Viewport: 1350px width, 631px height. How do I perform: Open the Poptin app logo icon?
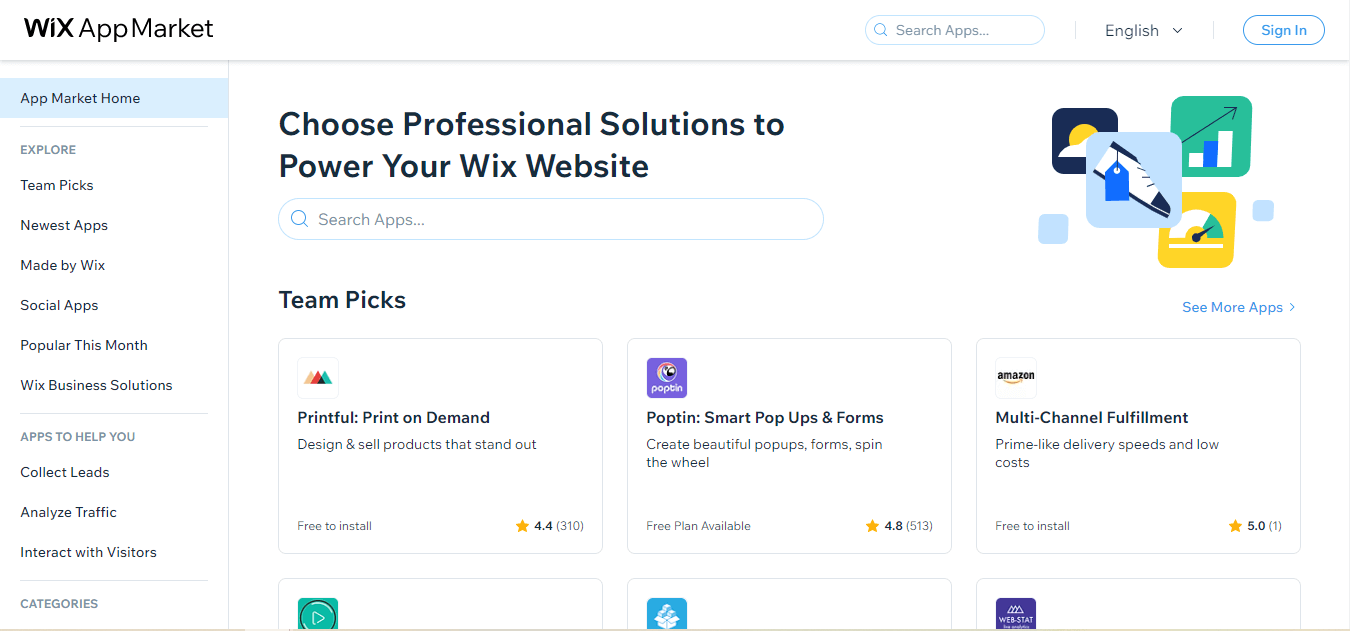coord(667,378)
